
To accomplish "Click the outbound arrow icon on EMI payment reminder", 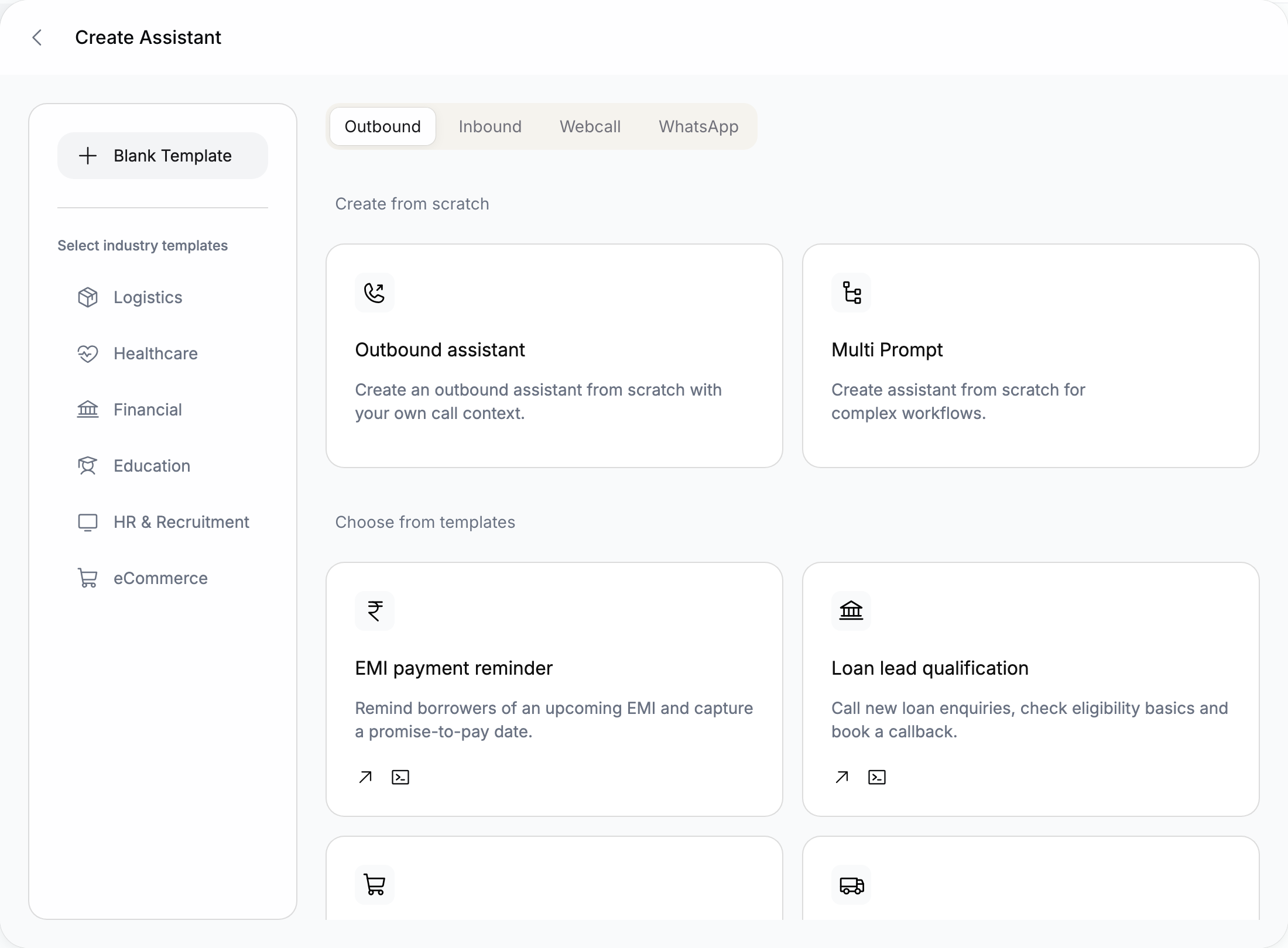I will pyautogui.click(x=365, y=777).
